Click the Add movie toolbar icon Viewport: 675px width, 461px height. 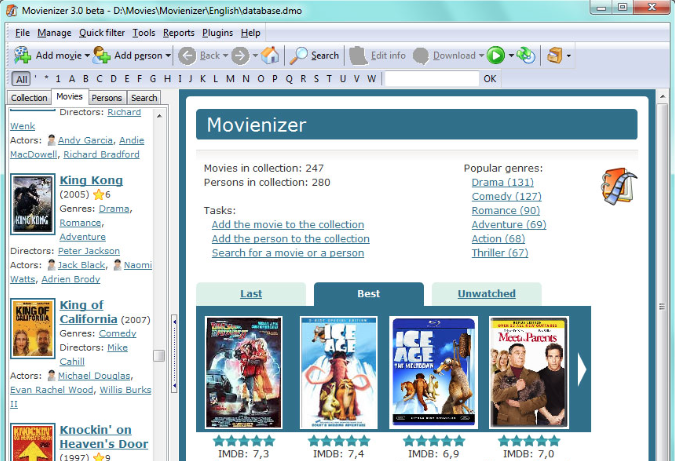point(22,56)
